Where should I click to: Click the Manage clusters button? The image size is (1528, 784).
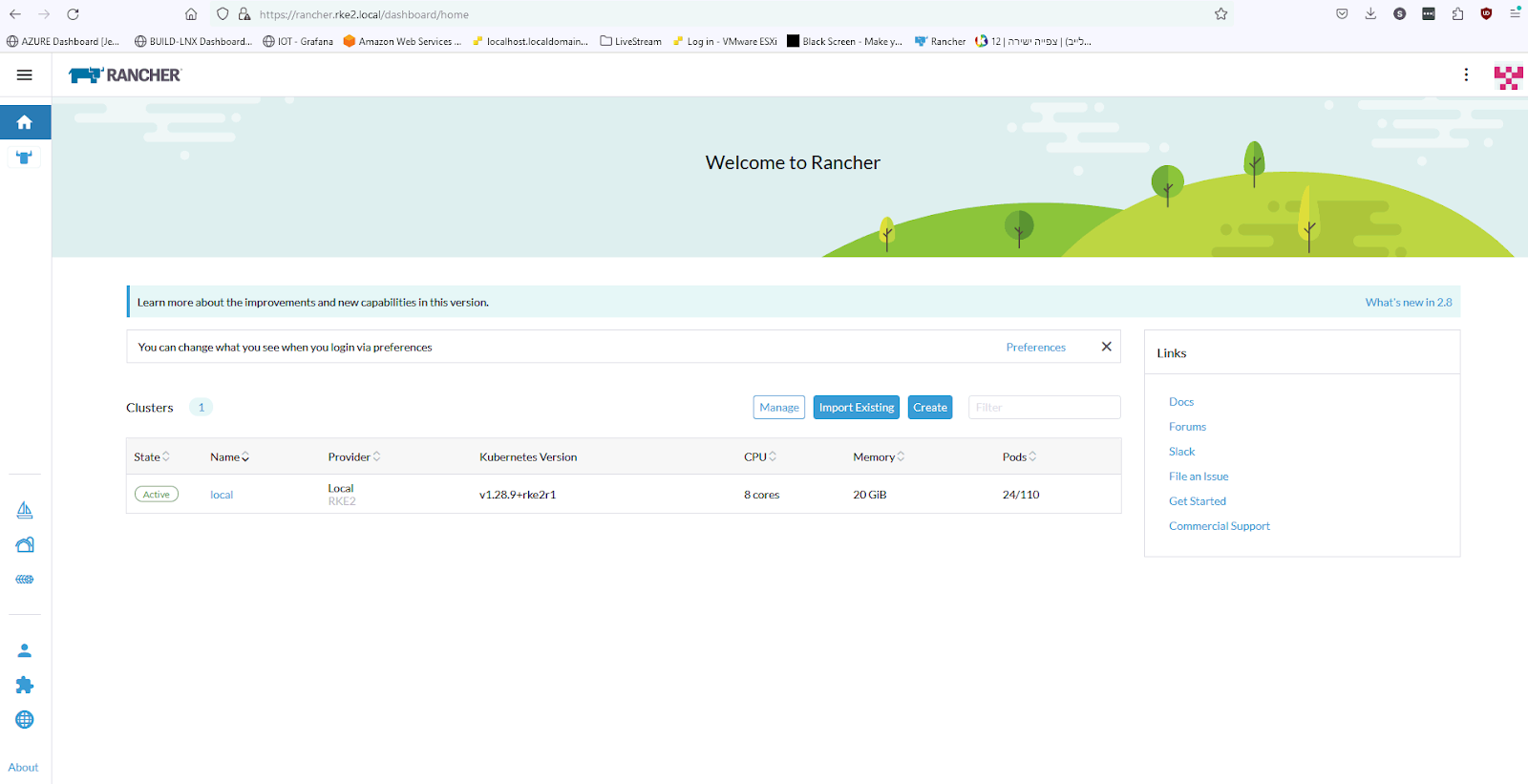coord(779,407)
